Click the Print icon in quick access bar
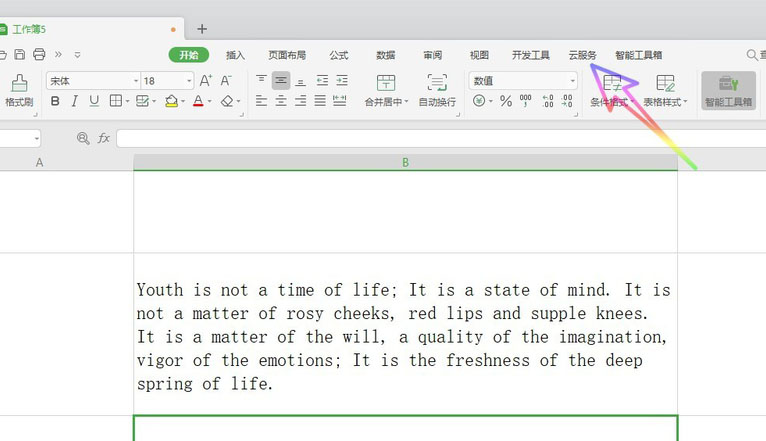 (x=39, y=54)
